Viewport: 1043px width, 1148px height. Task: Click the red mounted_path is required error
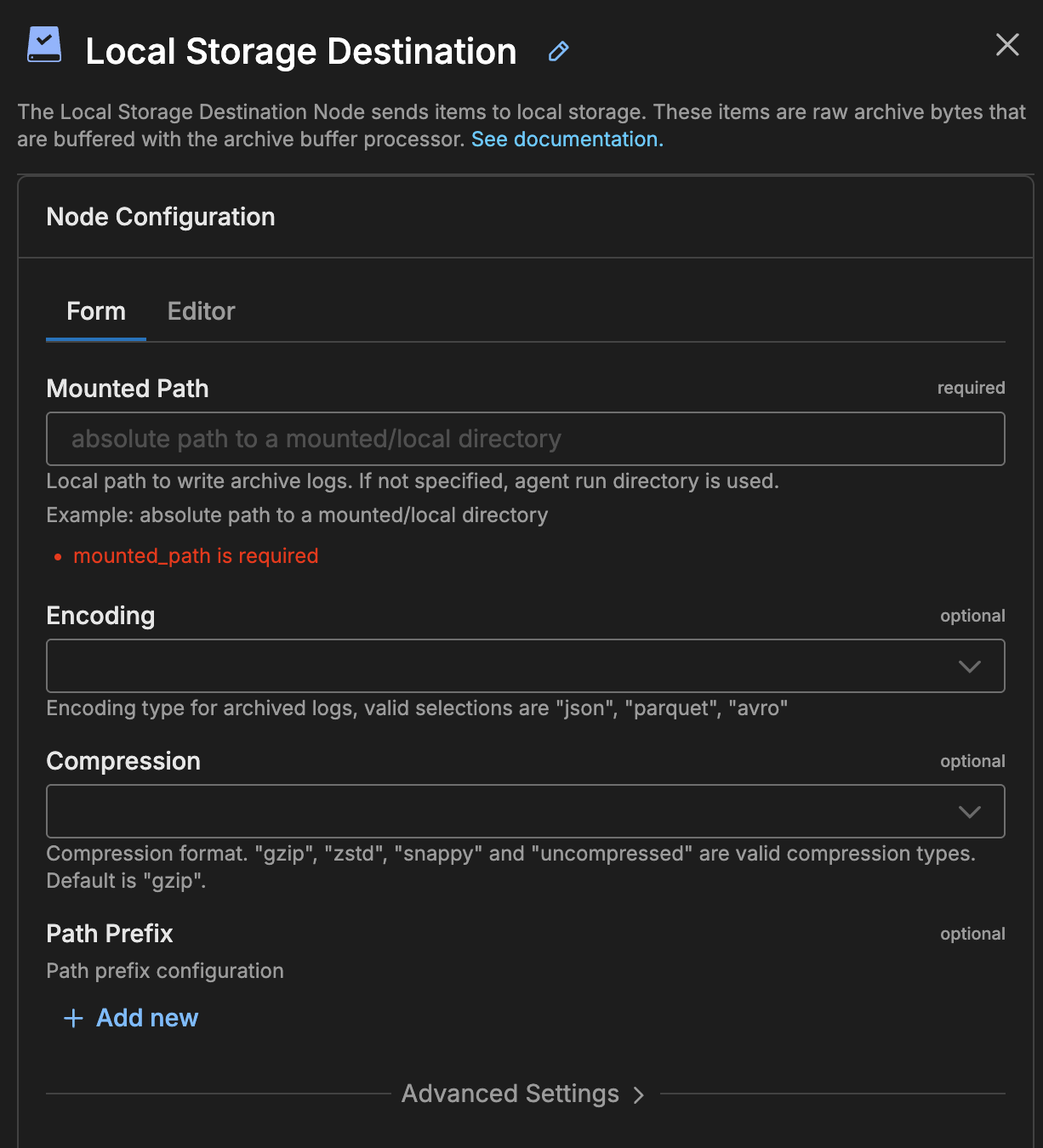point(196,556)
